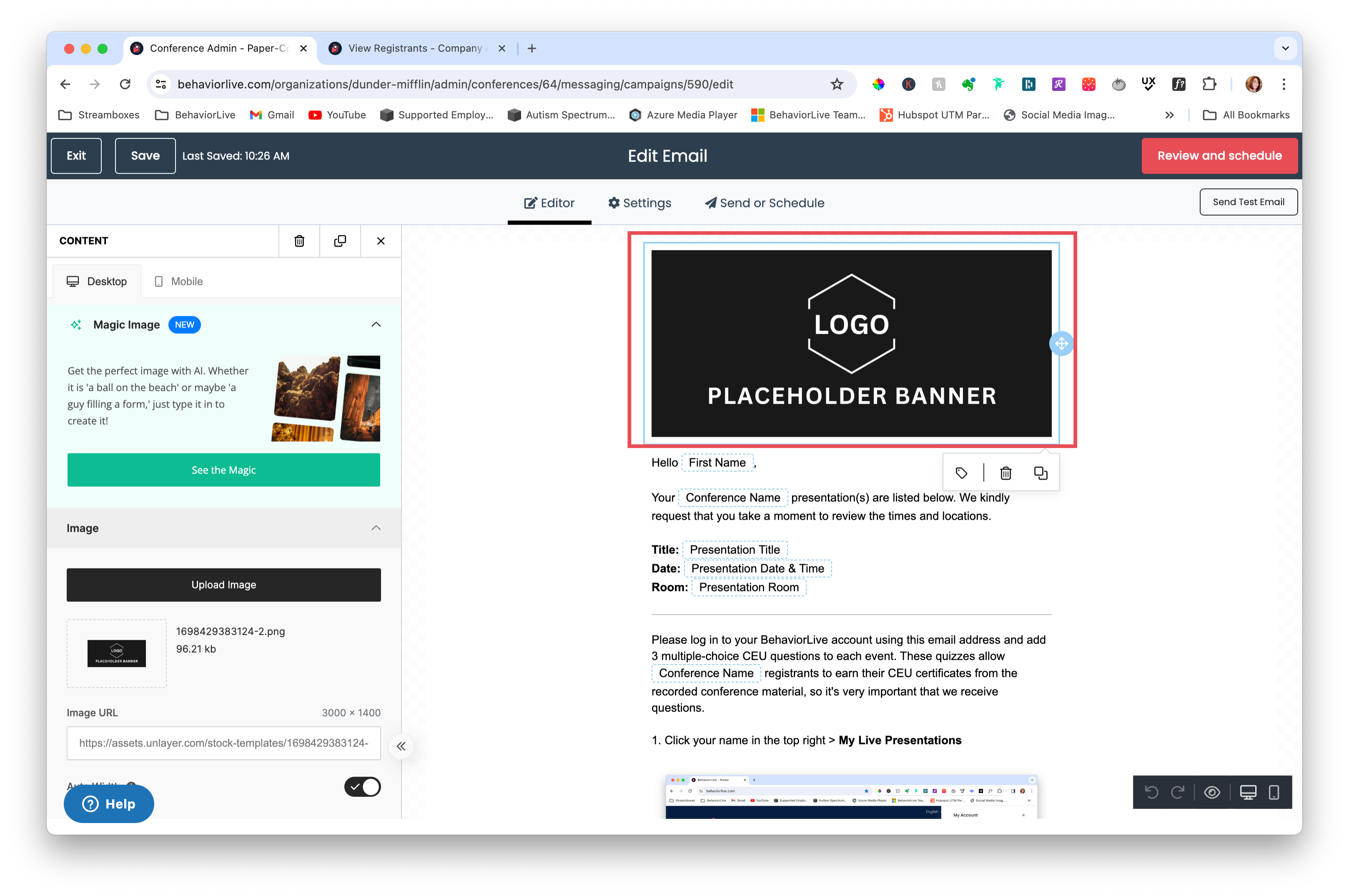Image resolution: width=1349 pixels, height=896 pixels.
Task: Click the redo arrow in bottom toolbar
Action: coord(1177,792)
